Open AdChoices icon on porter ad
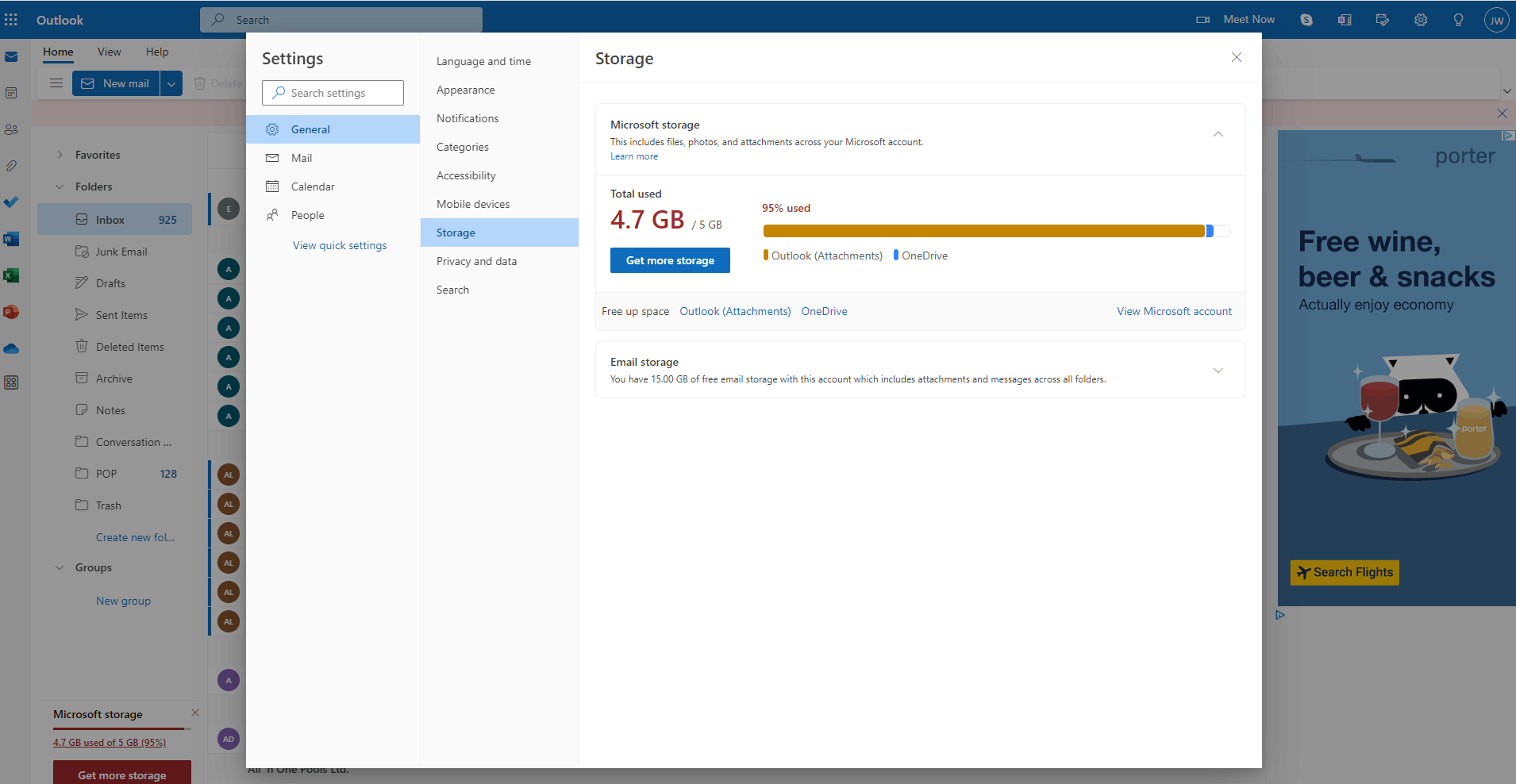The image size is (1516, 784). point(1508,136)
